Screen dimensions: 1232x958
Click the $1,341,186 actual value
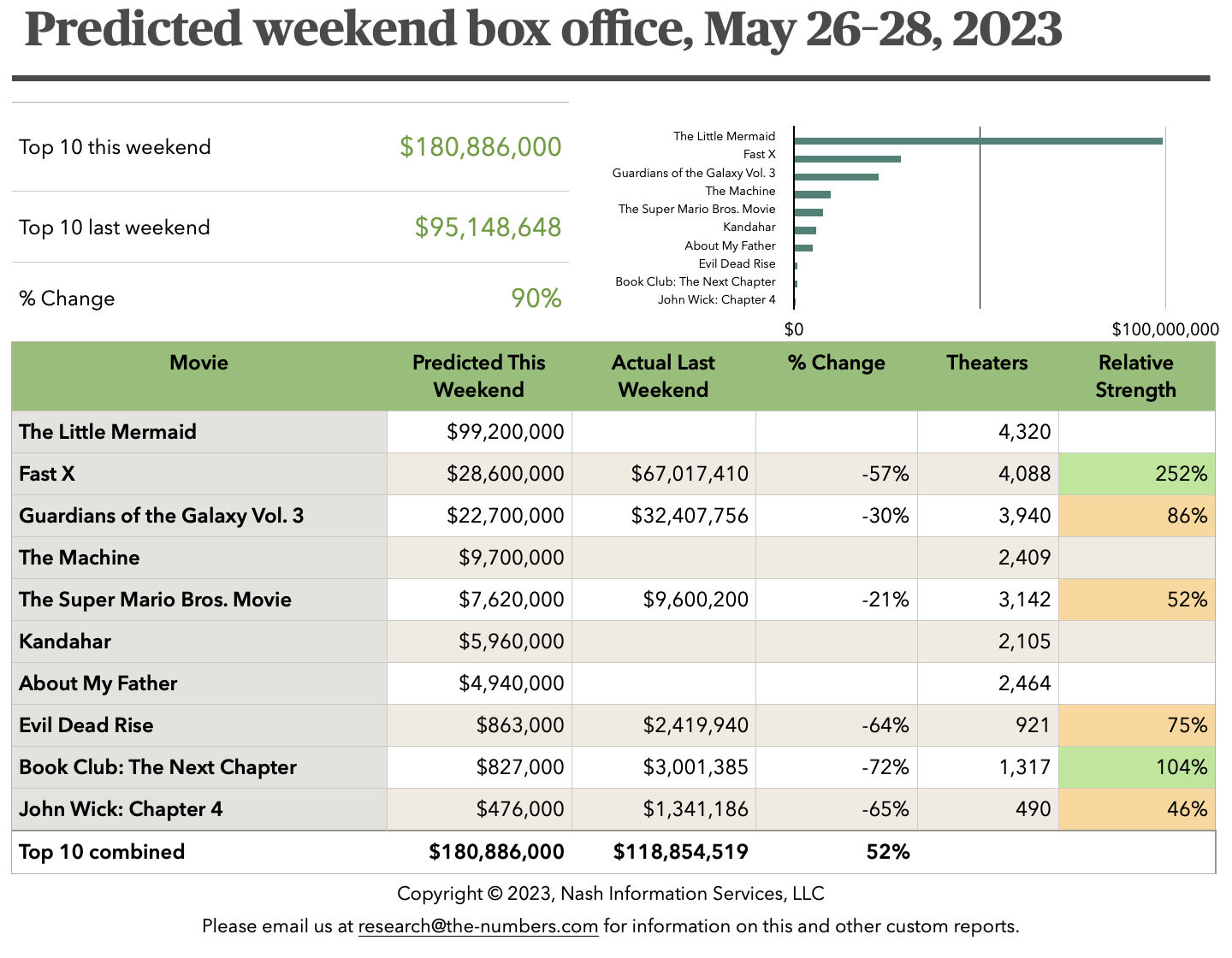(x=696, y=809)
